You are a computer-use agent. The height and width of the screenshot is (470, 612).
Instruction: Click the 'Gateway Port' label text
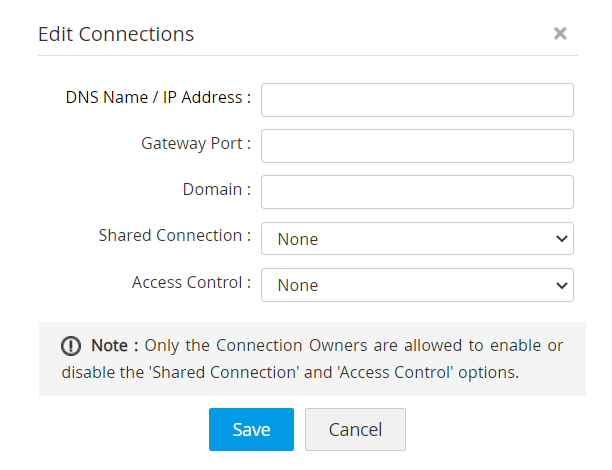196,143
